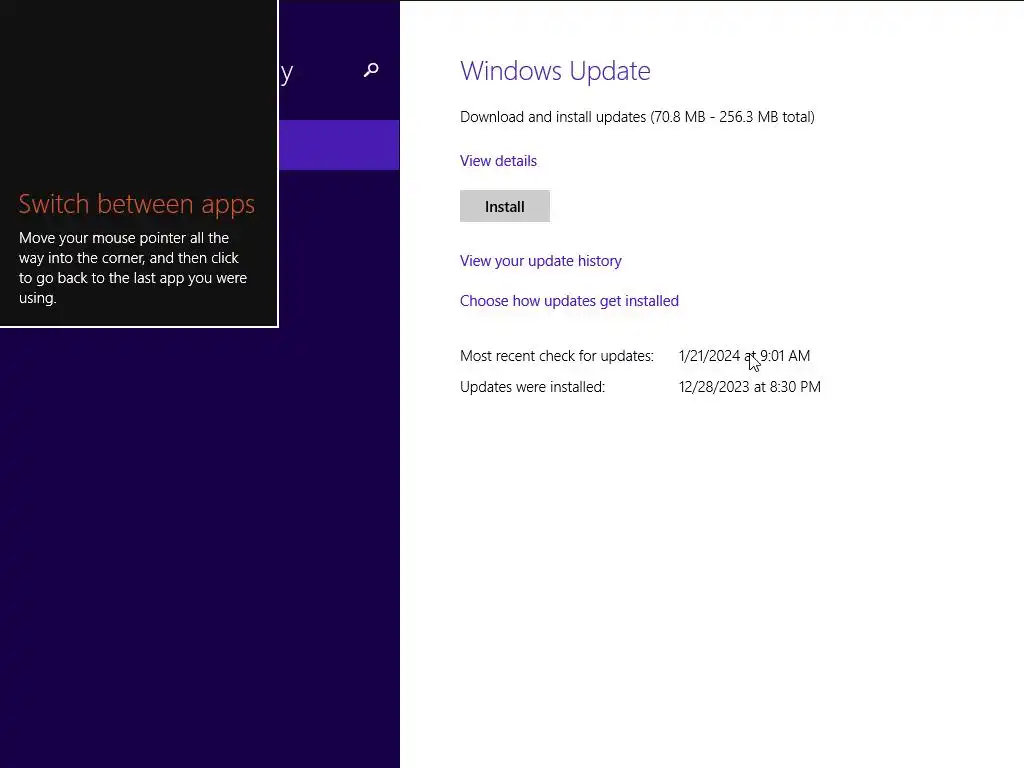Open Choose how updates get installed
1024x768 pixels.
click(x=569, y=300)
